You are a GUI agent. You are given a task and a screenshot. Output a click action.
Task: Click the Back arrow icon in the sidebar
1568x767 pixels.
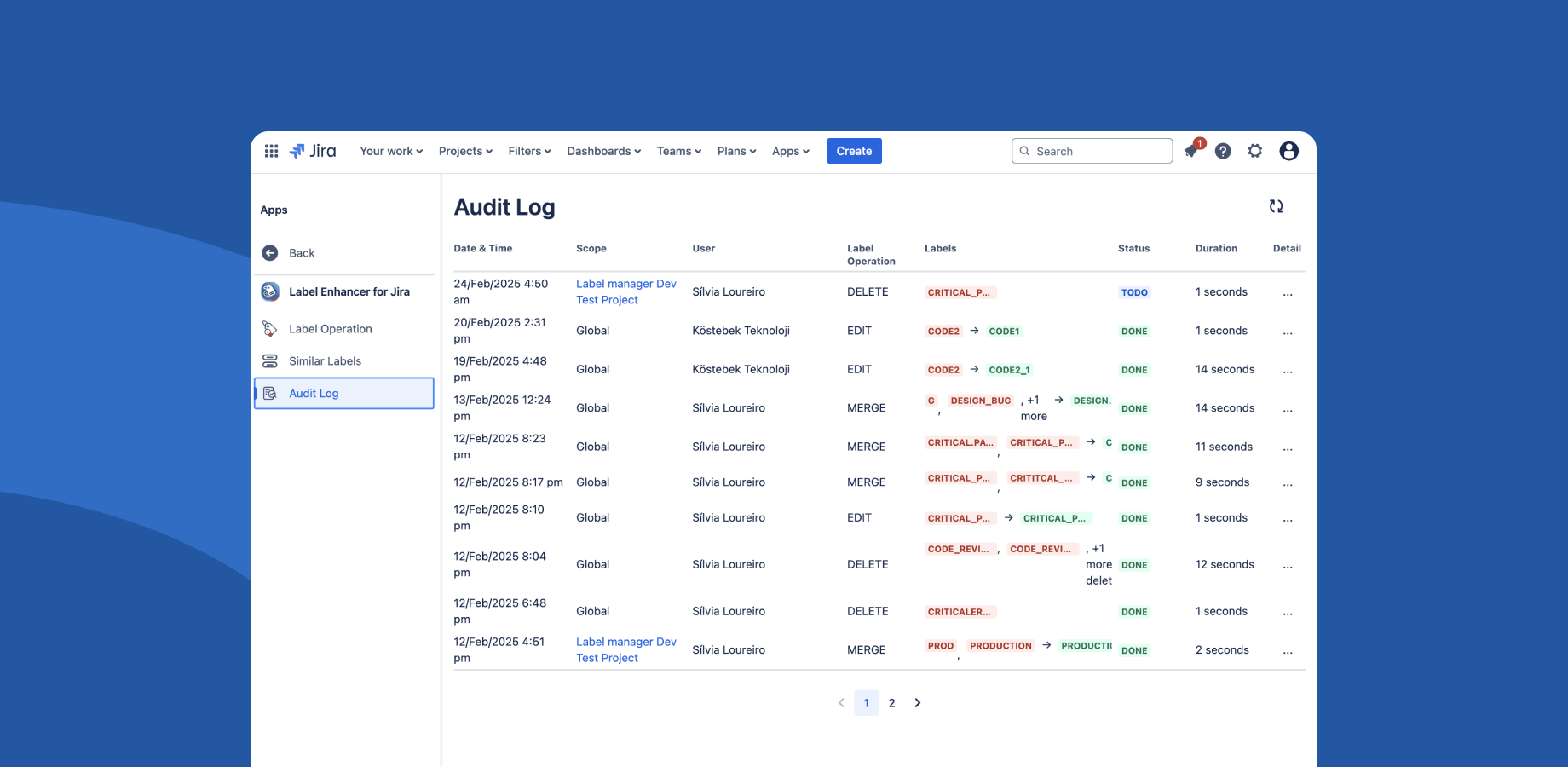270,253
